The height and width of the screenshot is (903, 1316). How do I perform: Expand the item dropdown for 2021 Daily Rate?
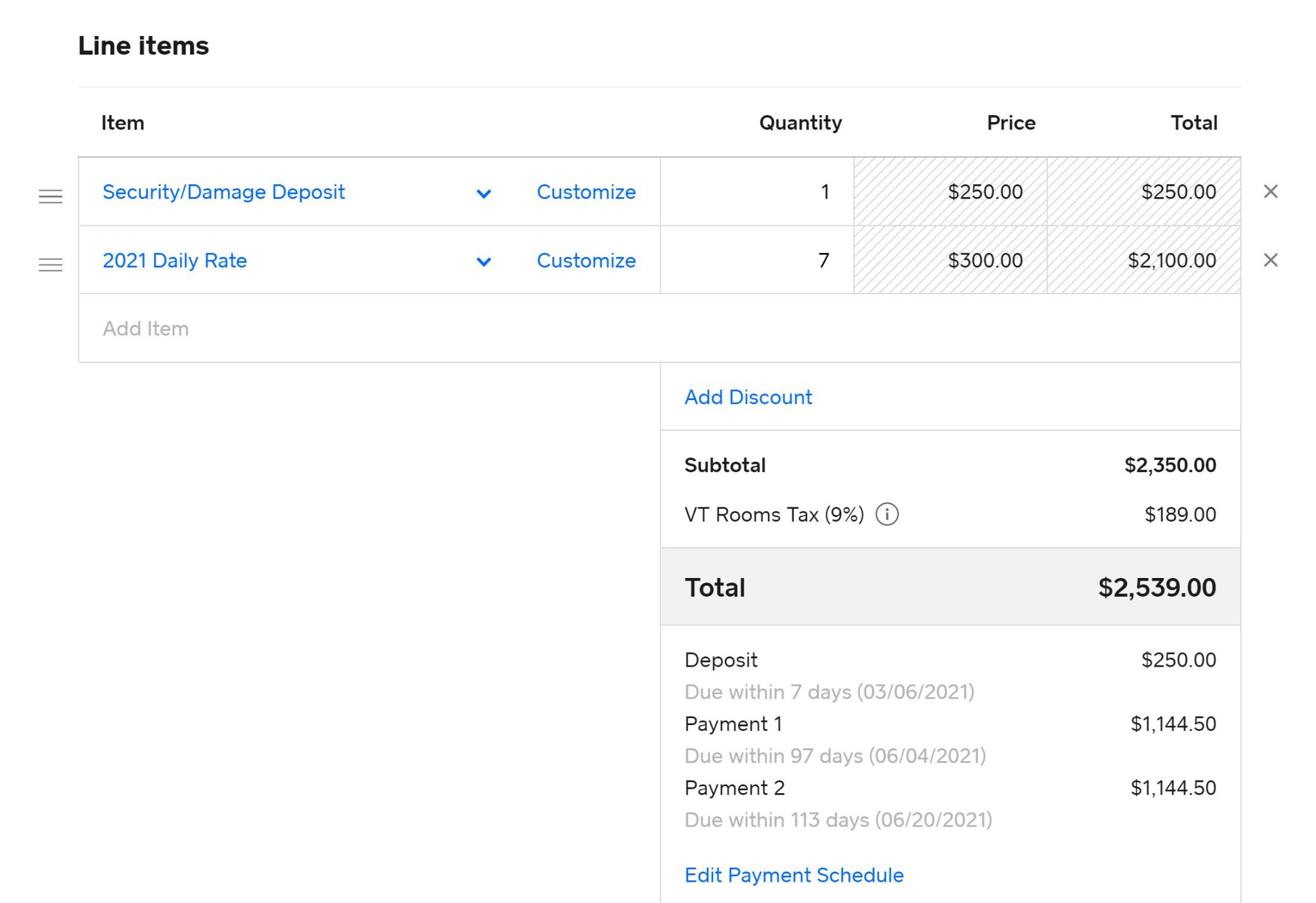[x=484, y=261]
